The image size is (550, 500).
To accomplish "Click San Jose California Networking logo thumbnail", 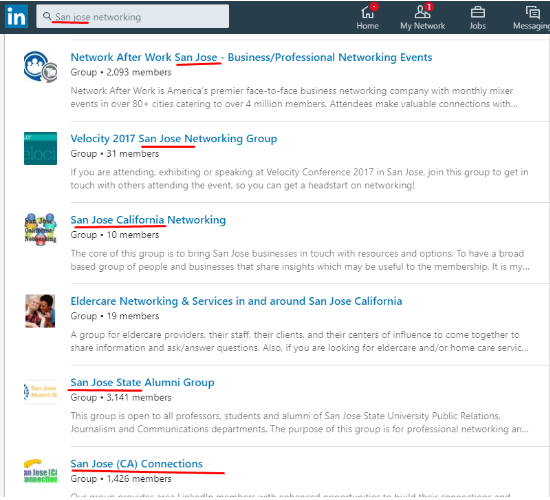I will (40, 229).
